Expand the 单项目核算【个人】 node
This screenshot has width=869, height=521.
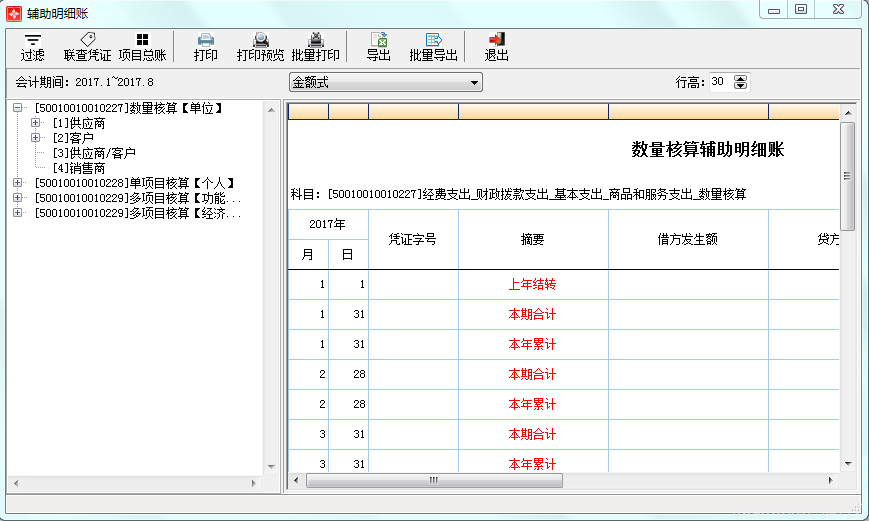18,182
